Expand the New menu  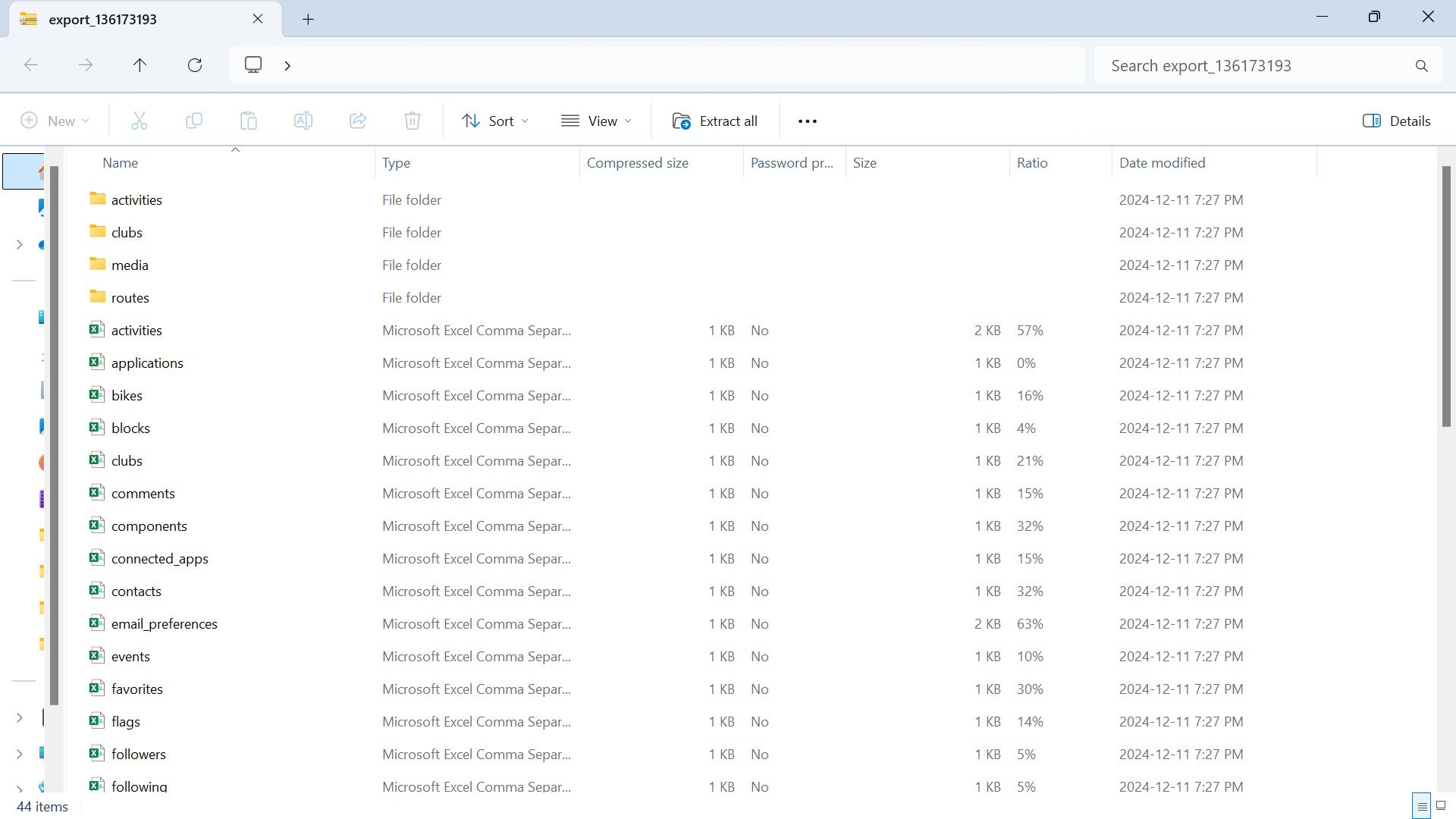55,121
